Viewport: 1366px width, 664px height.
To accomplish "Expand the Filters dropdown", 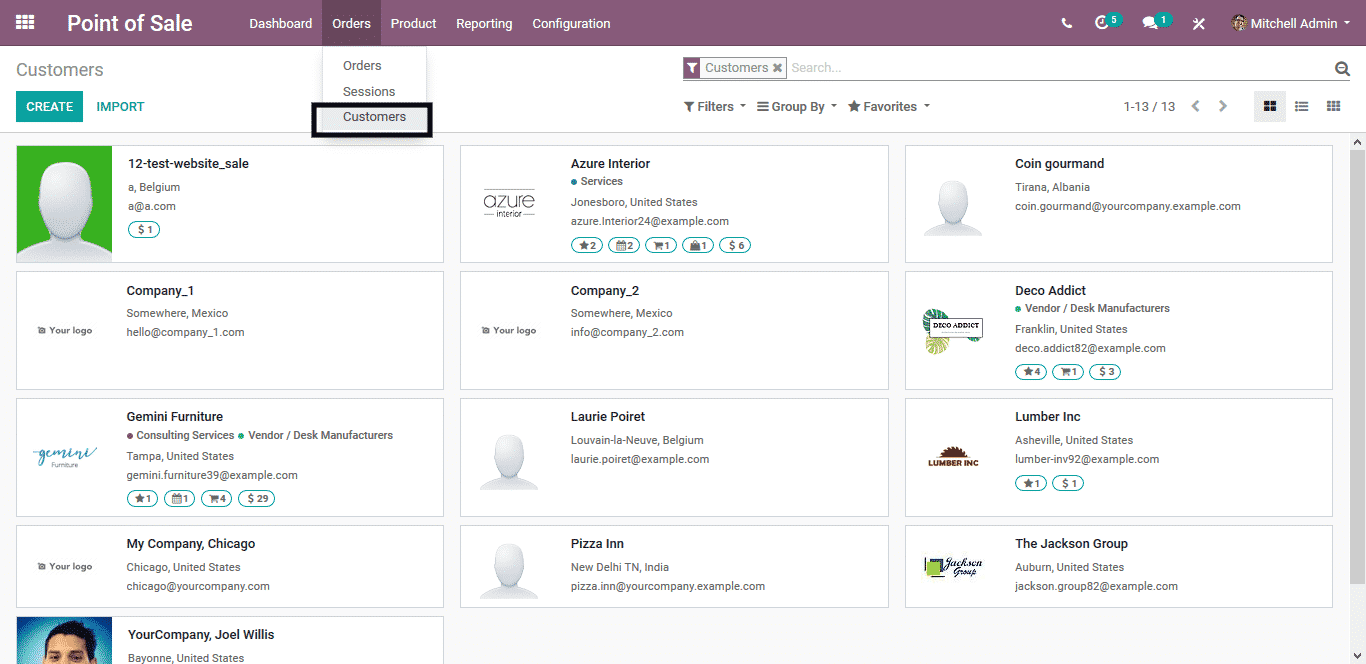I will tap(714, 106).
